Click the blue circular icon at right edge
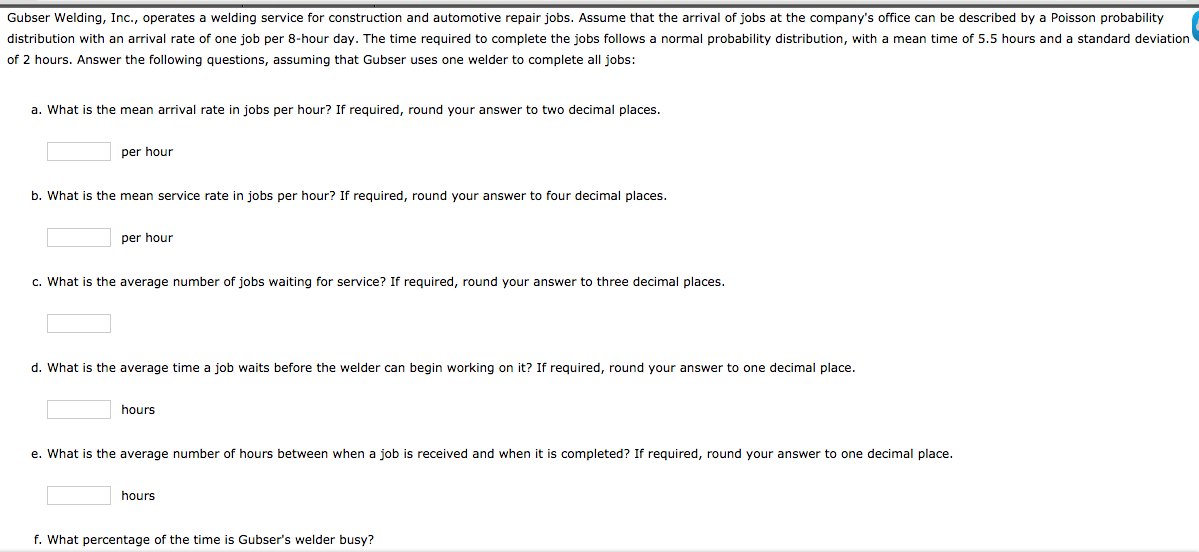1199x552 pixels. click(x=1193, y=36)
